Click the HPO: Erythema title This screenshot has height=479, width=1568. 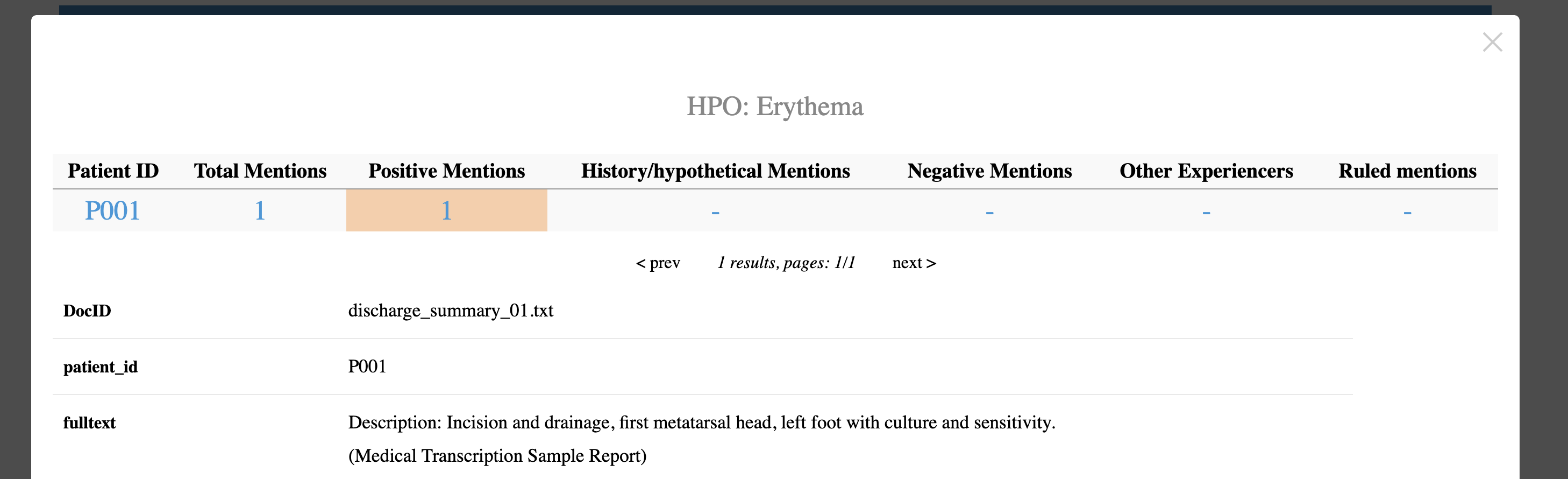click(x=775, y=107)
